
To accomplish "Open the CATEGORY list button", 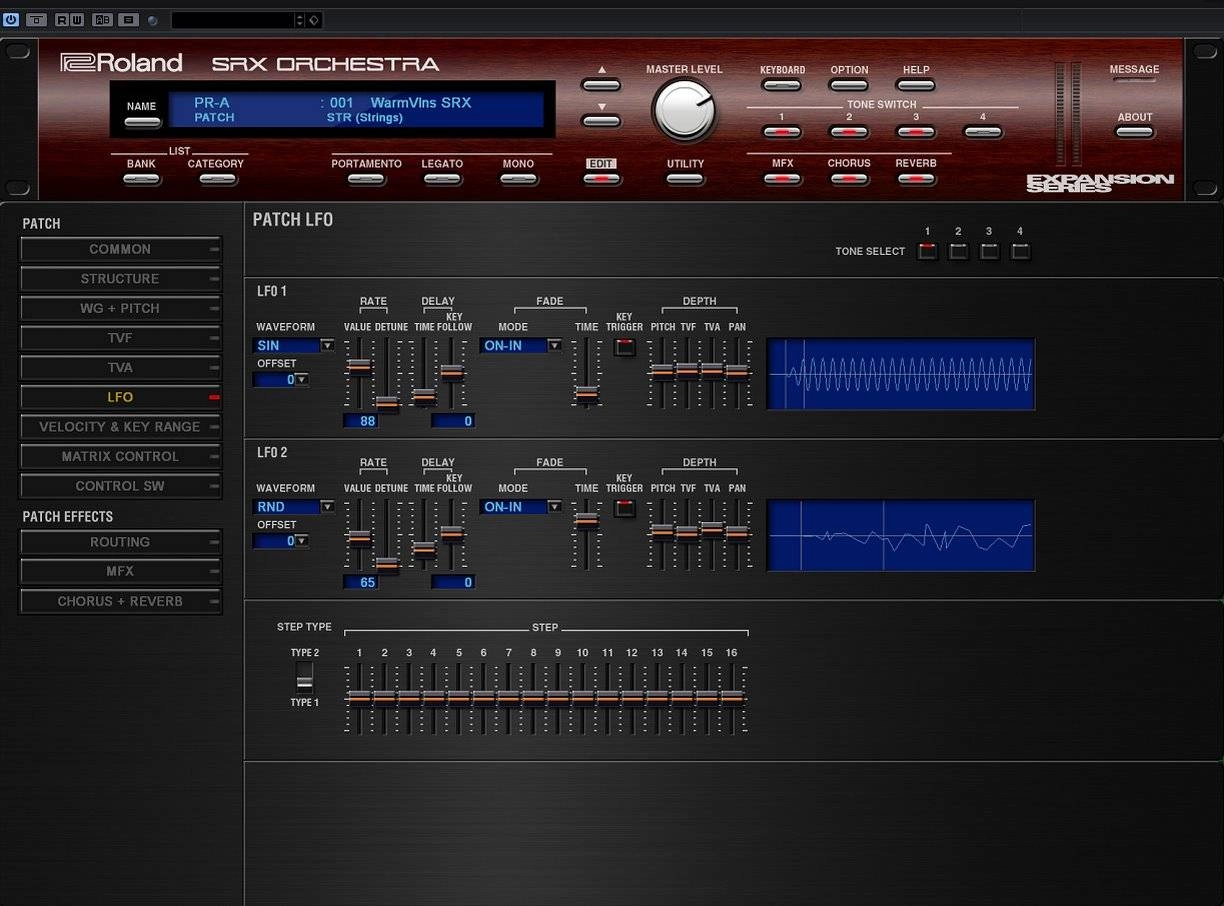I will point(216,180).
